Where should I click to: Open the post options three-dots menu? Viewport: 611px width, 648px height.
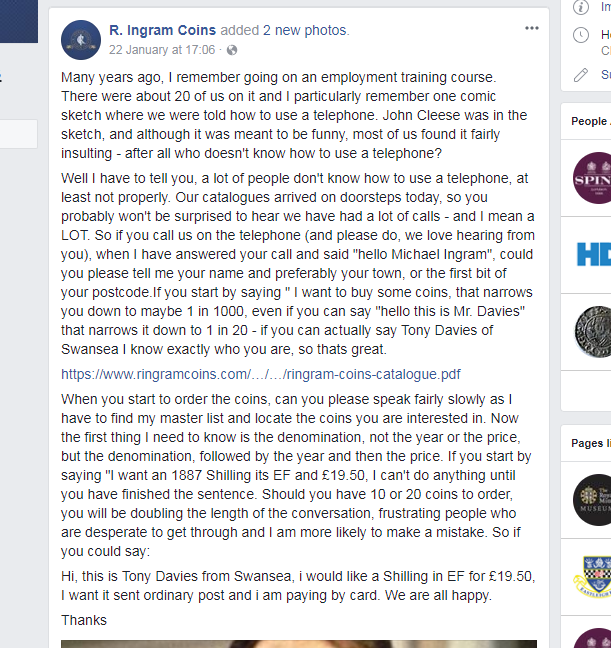[x=531, y=28]
